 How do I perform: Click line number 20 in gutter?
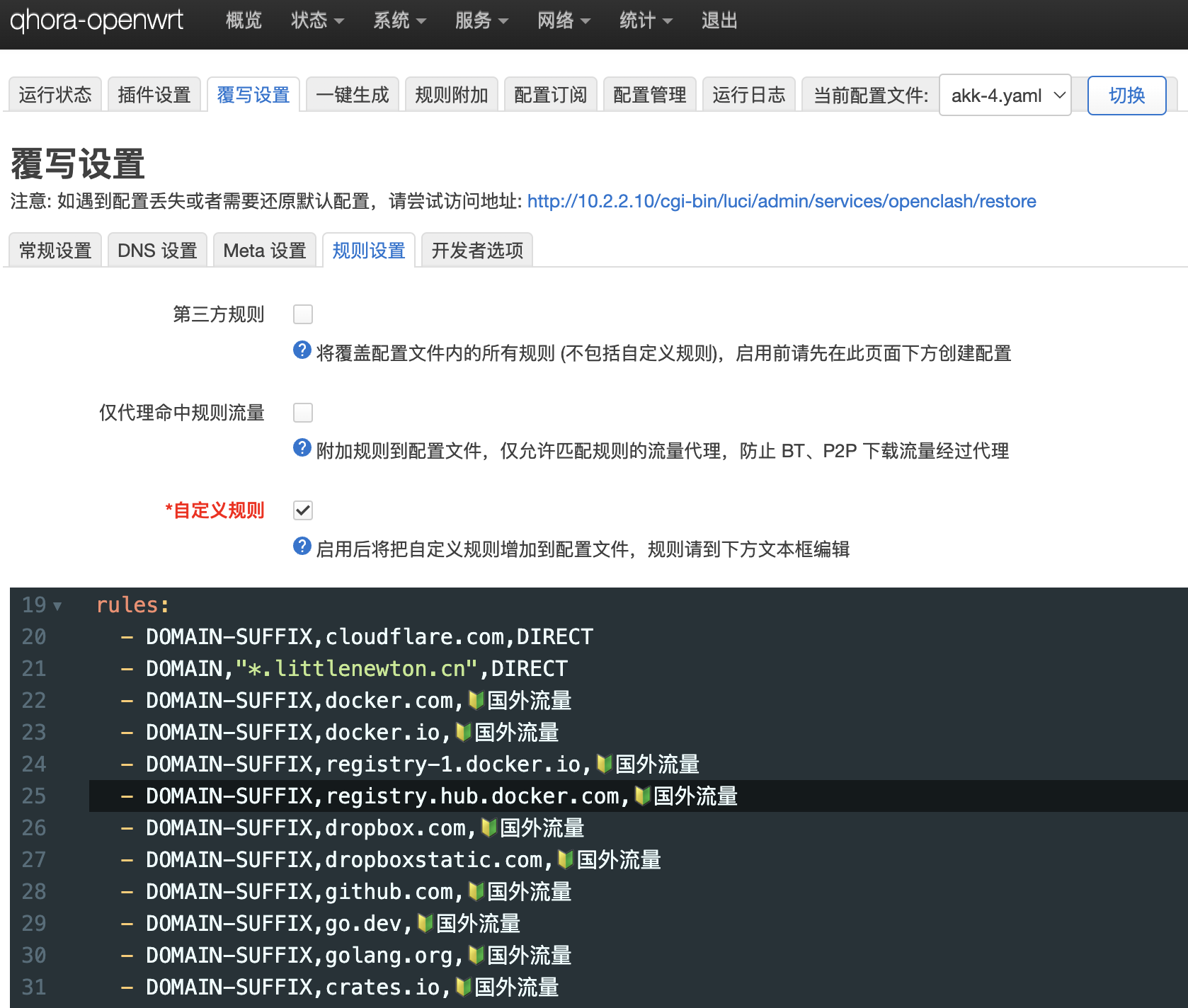34,637
